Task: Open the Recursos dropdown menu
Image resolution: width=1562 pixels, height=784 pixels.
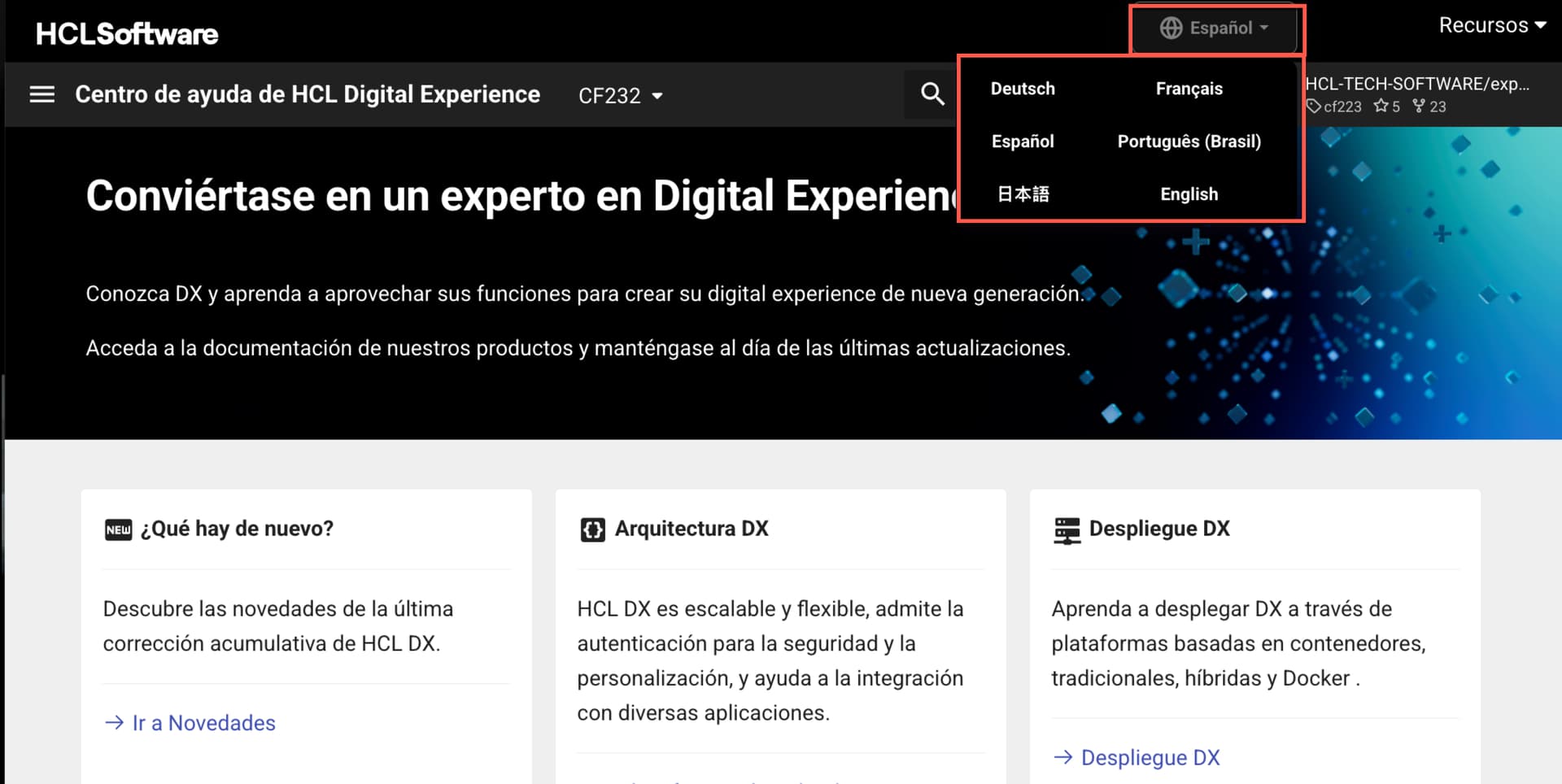Action: pos(1491,25)
